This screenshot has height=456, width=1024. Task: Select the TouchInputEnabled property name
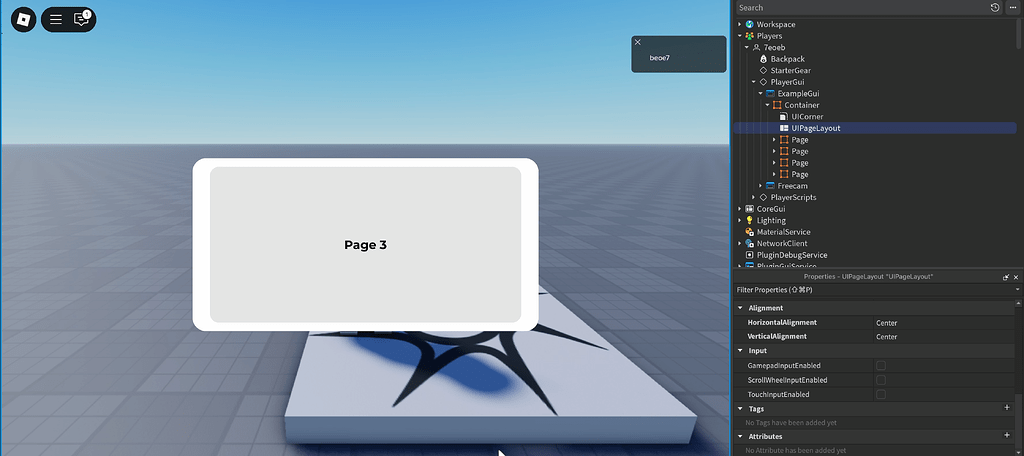778,395
